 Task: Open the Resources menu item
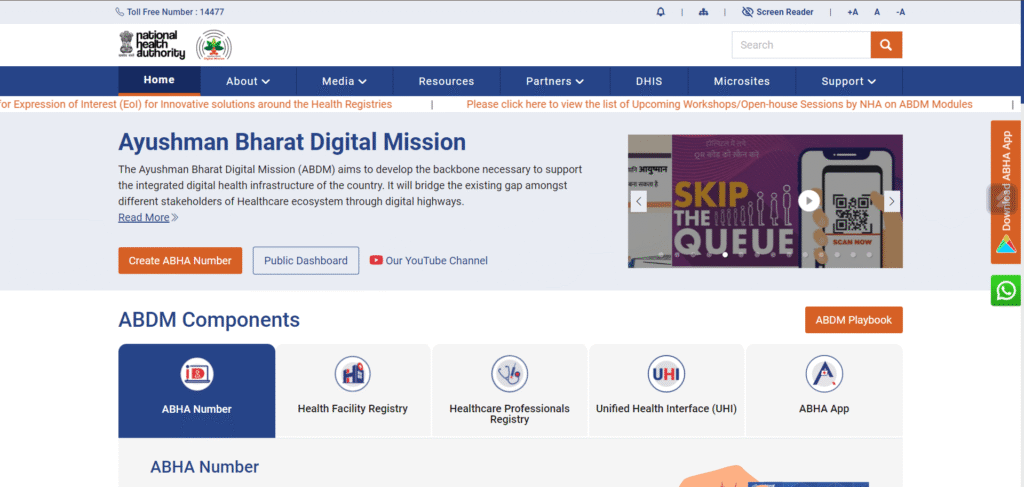click(446, 82)
